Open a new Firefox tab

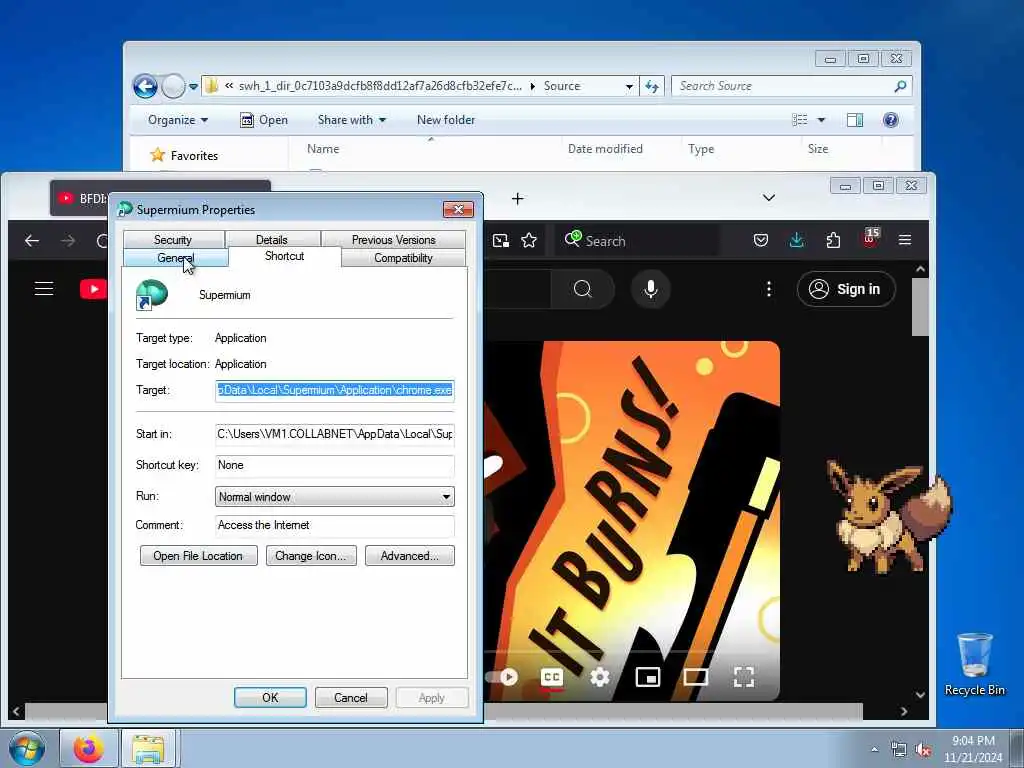(517, 199)
